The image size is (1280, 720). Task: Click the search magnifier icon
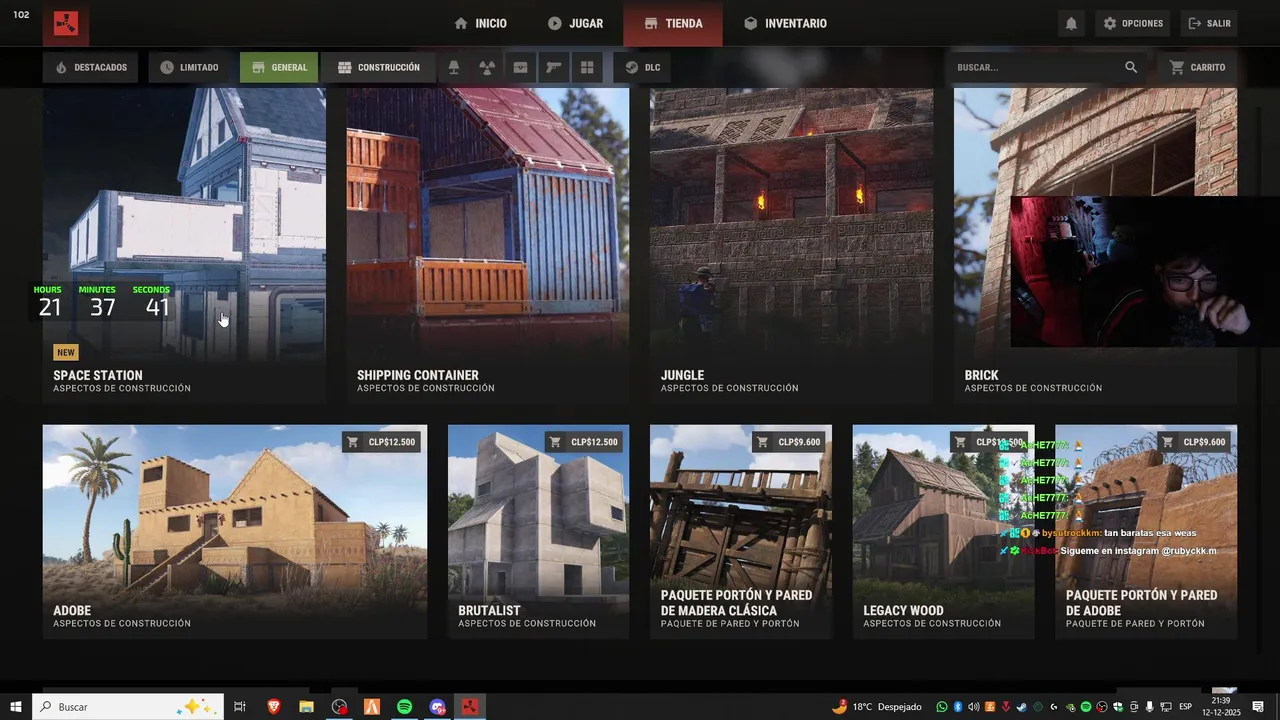pos(1131,67)
